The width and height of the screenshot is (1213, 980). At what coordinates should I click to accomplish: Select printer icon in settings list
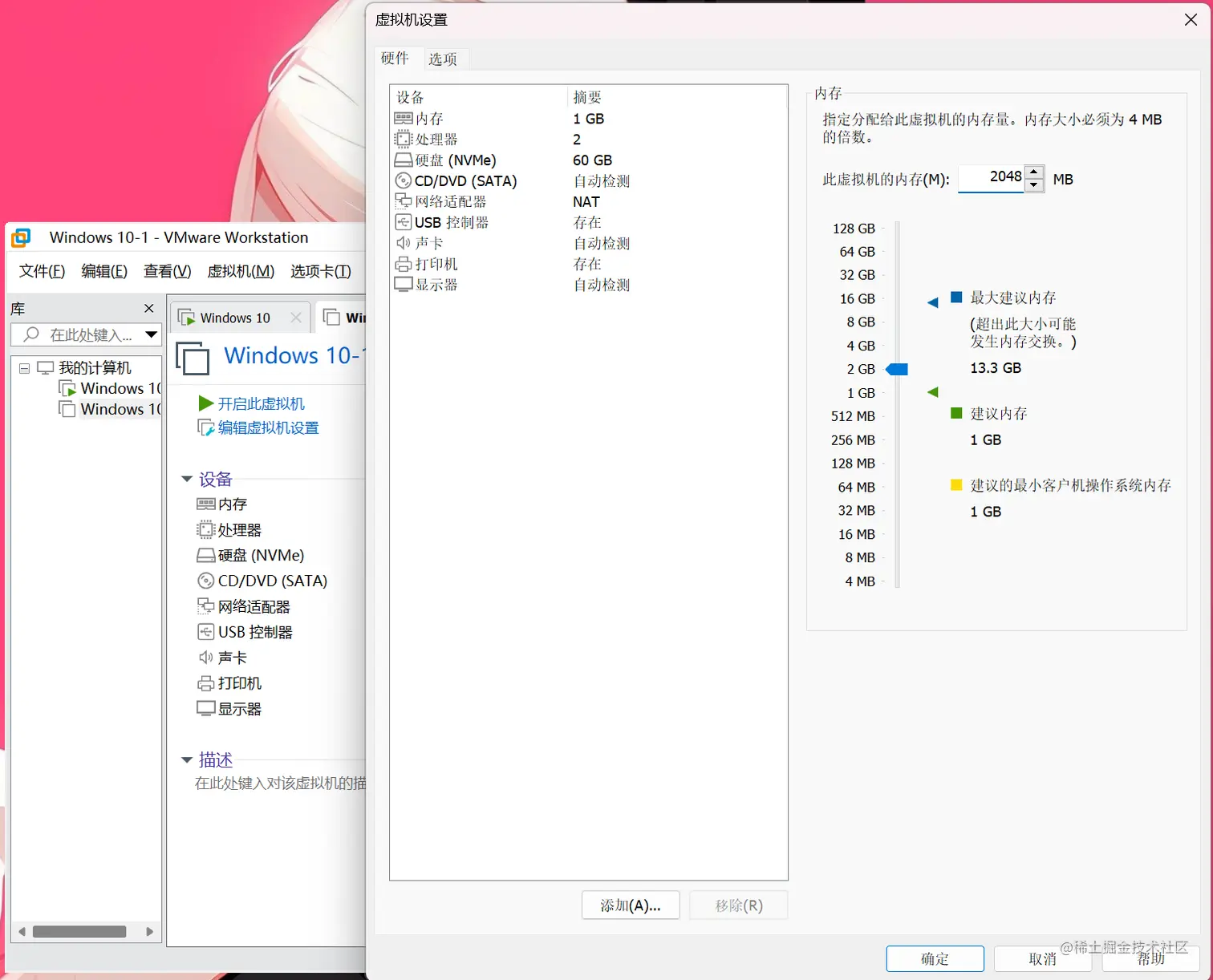point(404,264)
